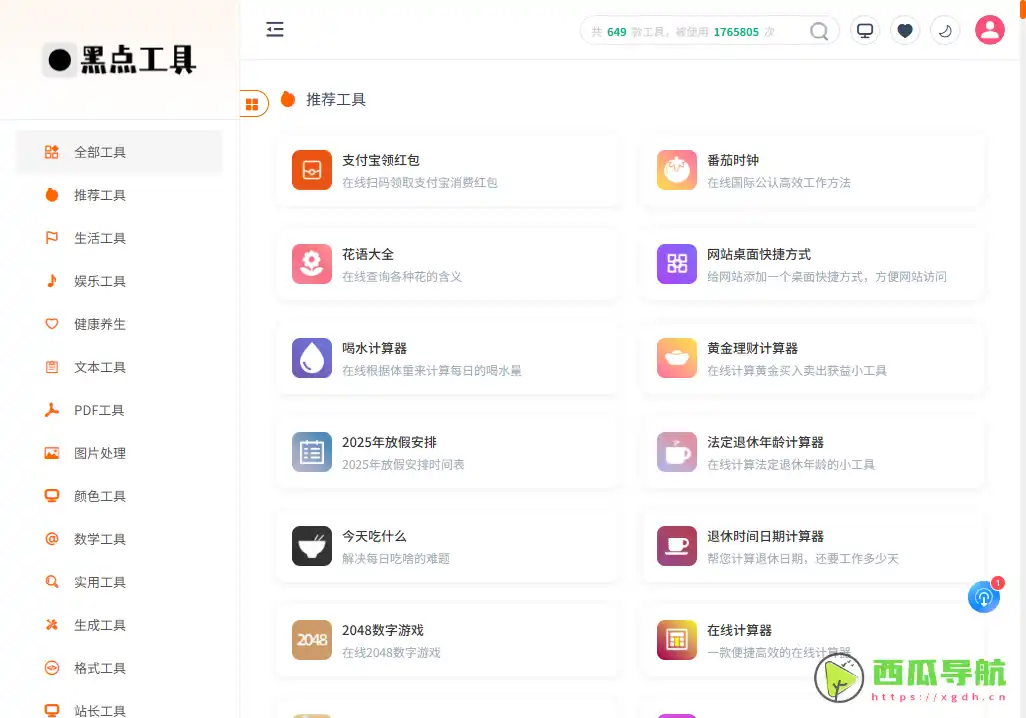Open the 花语大全 title link
This screenshot has width=1026, height=718.
[368, 255]
